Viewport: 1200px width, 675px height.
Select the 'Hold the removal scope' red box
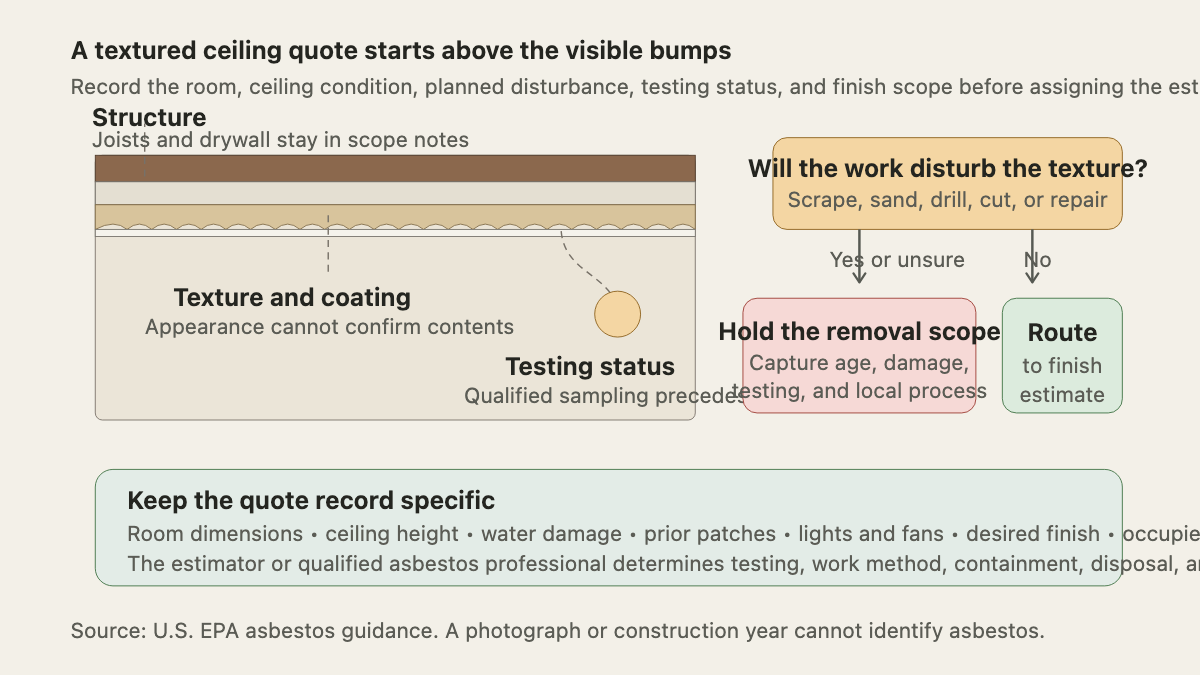coord(860,355)
